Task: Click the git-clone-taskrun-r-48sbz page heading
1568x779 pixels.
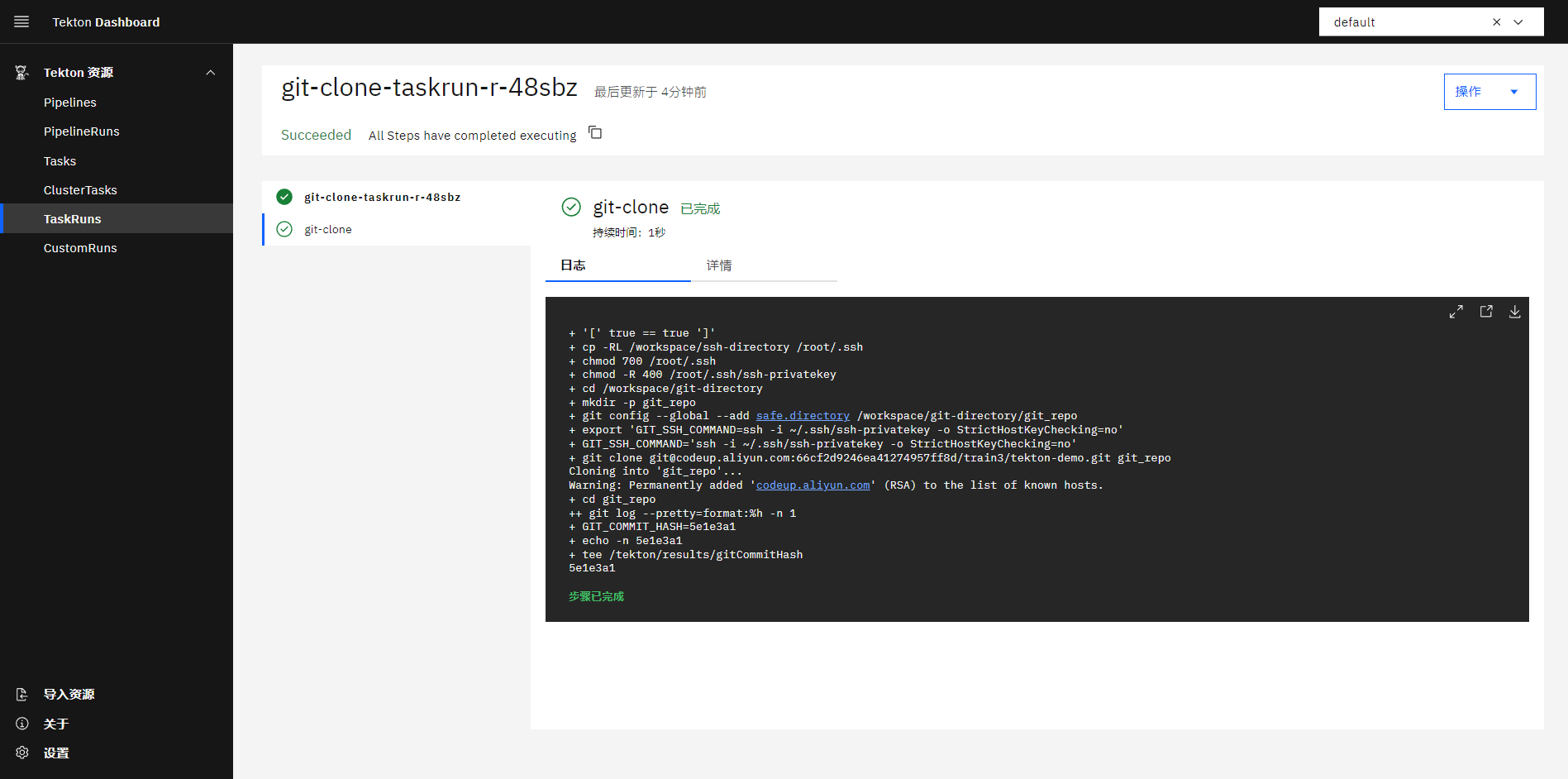Action: point(429,87)
